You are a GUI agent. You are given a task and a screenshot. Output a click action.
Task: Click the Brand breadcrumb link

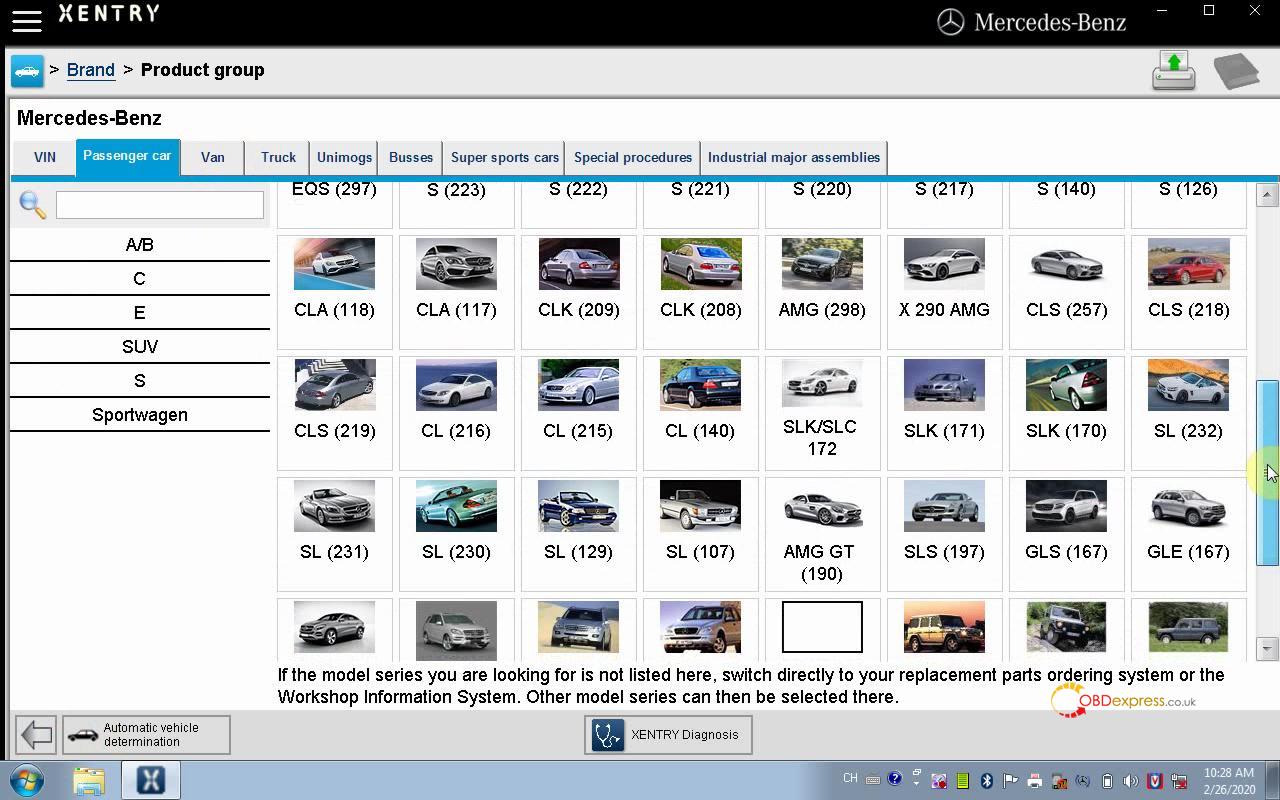coord(91,70)
